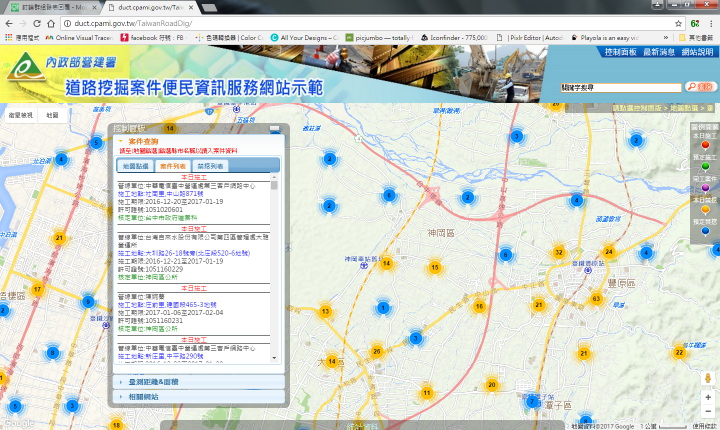Open the All Your Designs bookmark
720x430 pixels.
(x=304, y=38)
